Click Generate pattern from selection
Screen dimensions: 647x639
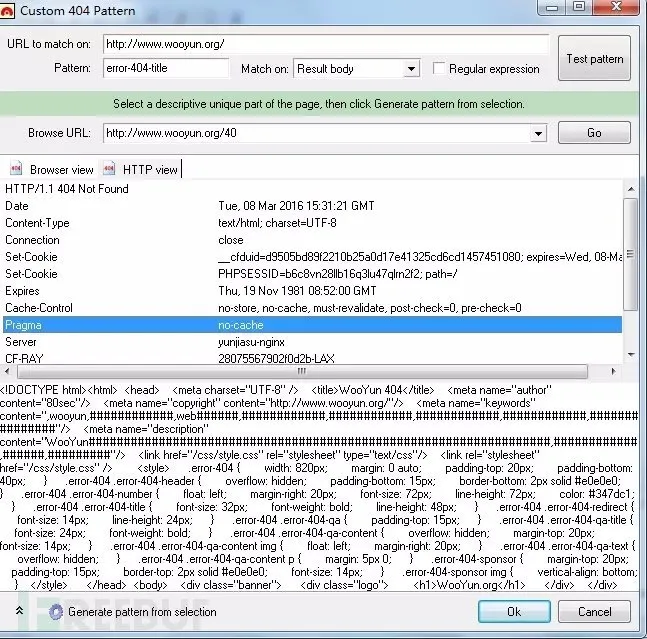pos(142,612)
